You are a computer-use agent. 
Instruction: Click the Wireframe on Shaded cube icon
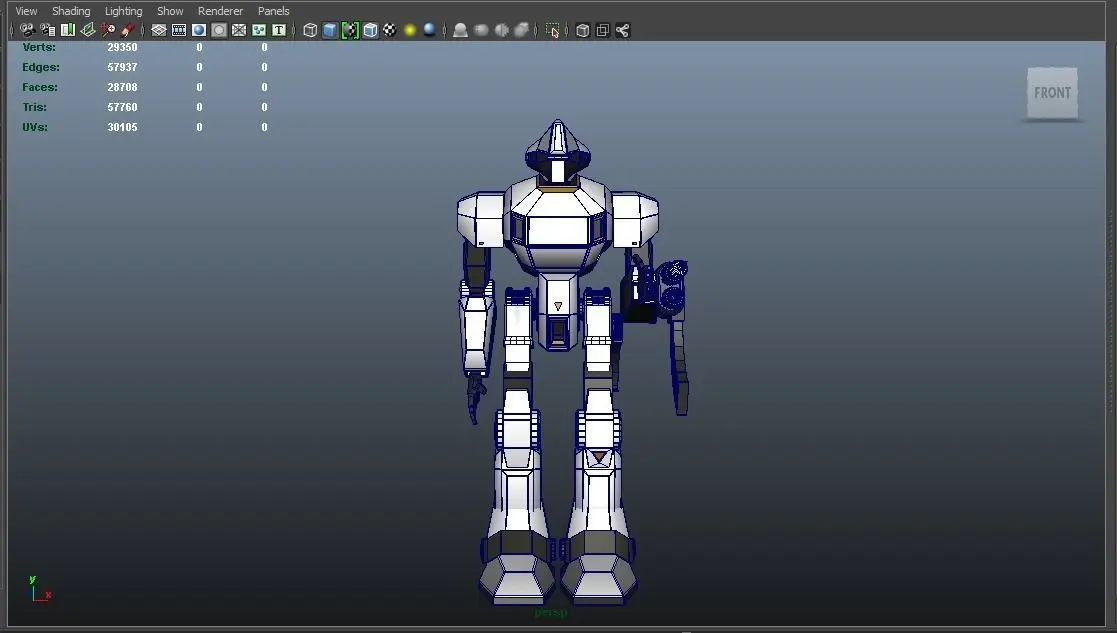[370, 30]
